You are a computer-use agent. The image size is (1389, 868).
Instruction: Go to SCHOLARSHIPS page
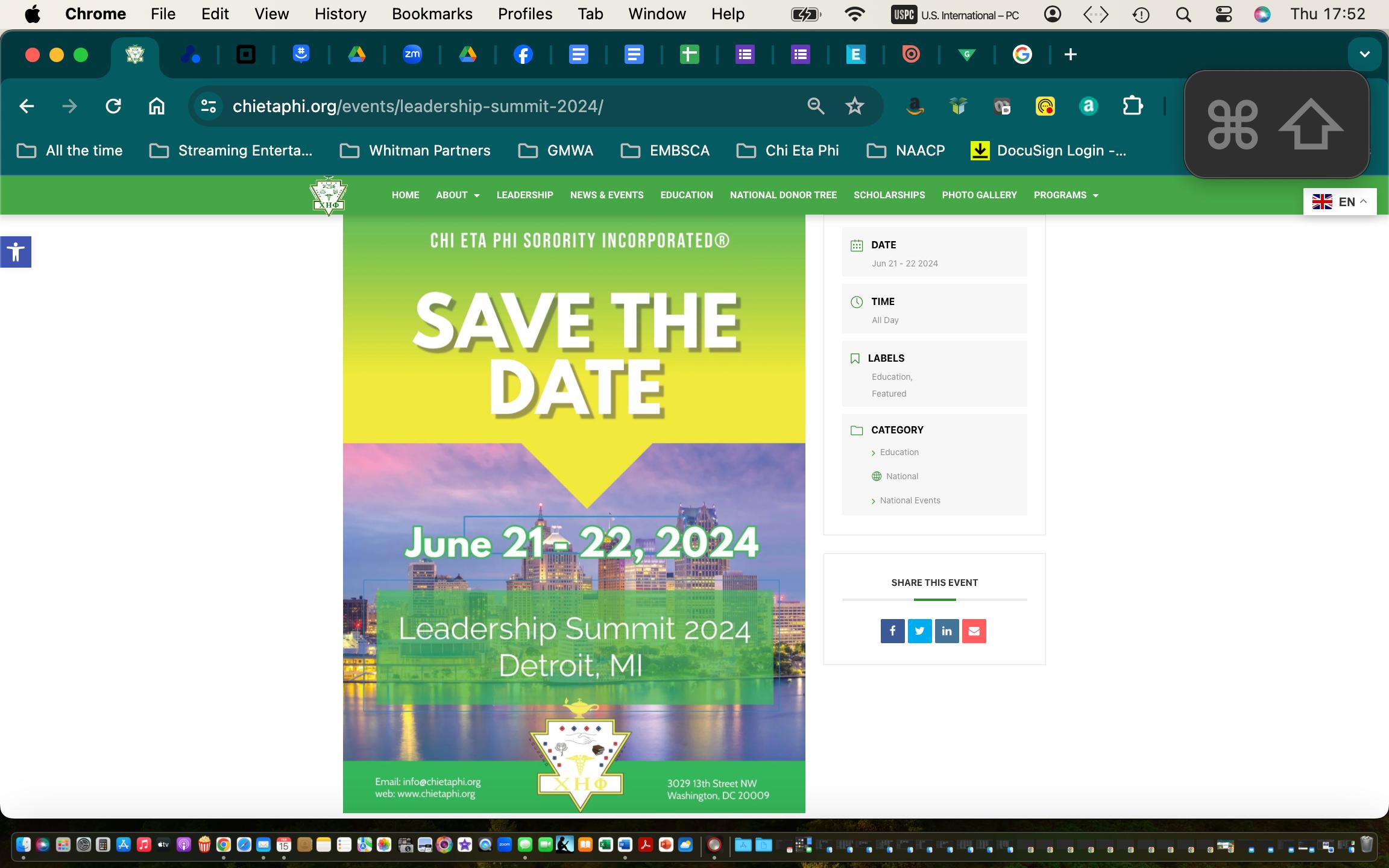click(889, 195)
